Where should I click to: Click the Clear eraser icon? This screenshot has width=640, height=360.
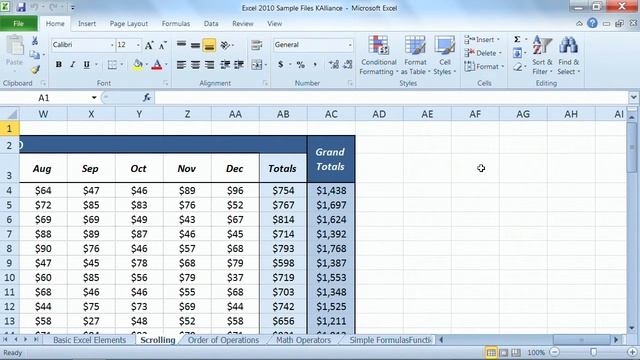click(517, 67)
